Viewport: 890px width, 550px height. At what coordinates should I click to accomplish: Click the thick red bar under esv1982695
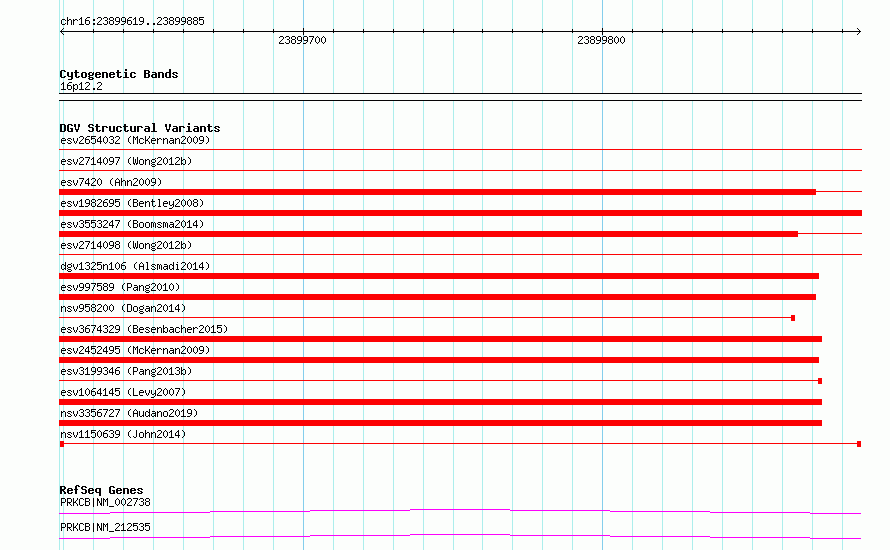460,213
